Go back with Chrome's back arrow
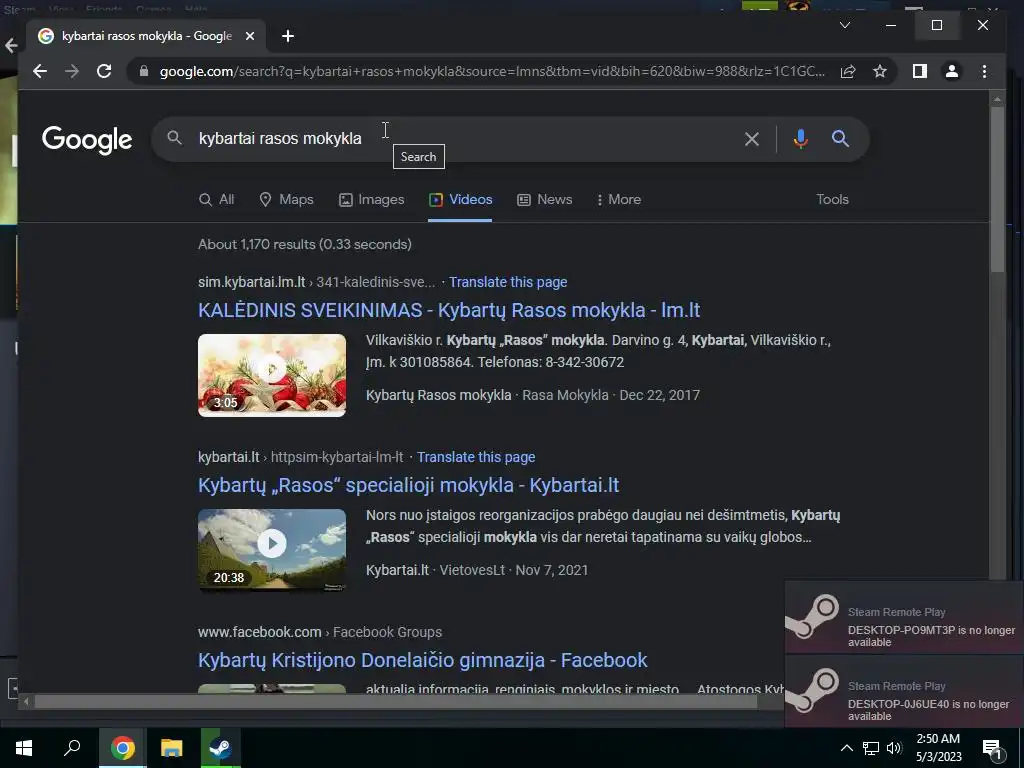Image resolution: width=1024 pixels, height=768 pixels. click(40, 71)
